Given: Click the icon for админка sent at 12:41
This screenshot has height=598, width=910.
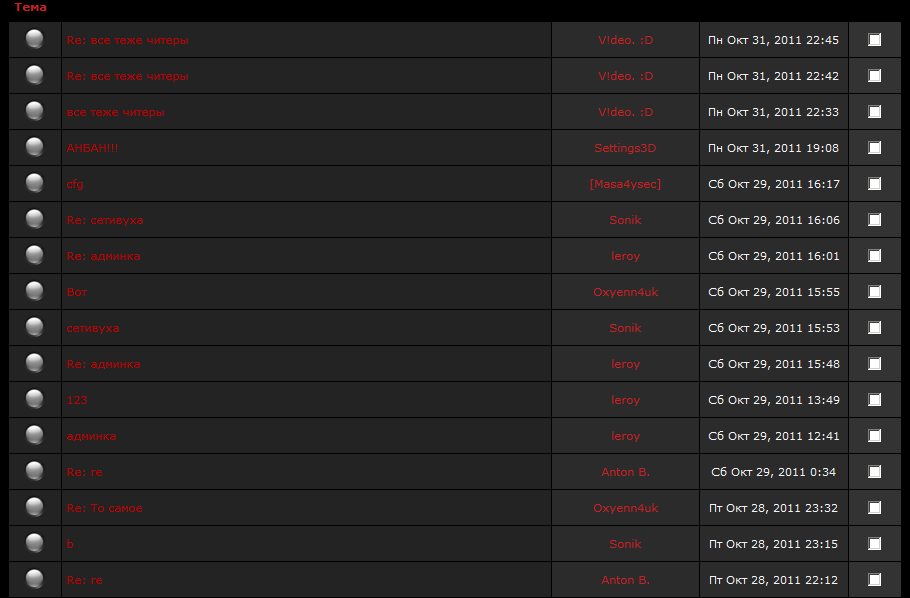Looking at the screenshot, I should (35, 435).
